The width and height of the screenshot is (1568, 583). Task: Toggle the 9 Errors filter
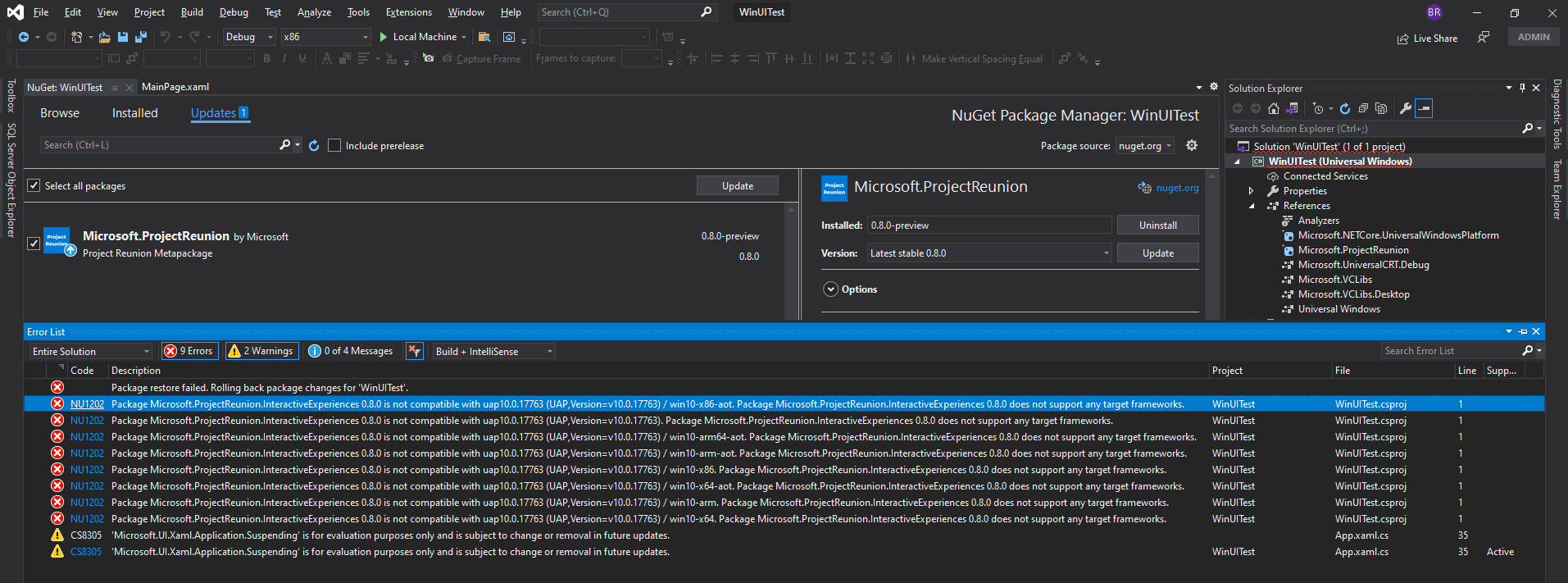coord(189,351)
